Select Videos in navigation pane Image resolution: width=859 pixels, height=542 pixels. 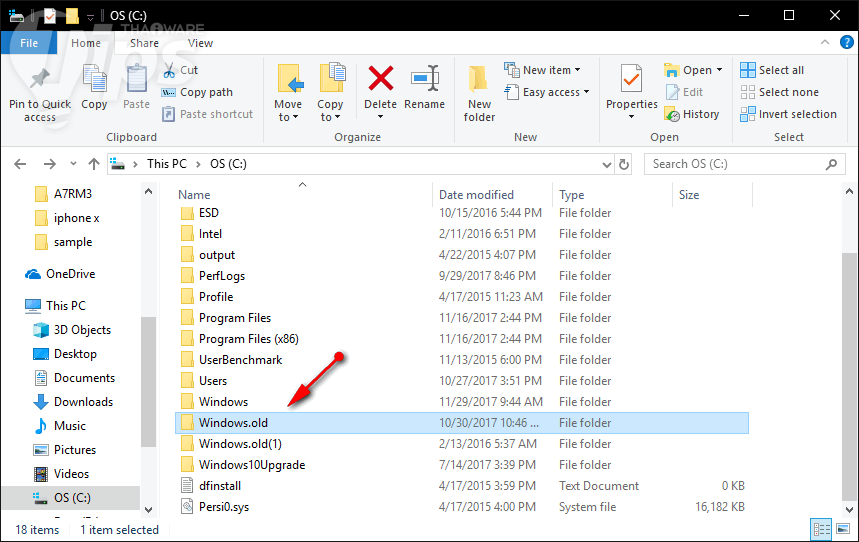61,473
